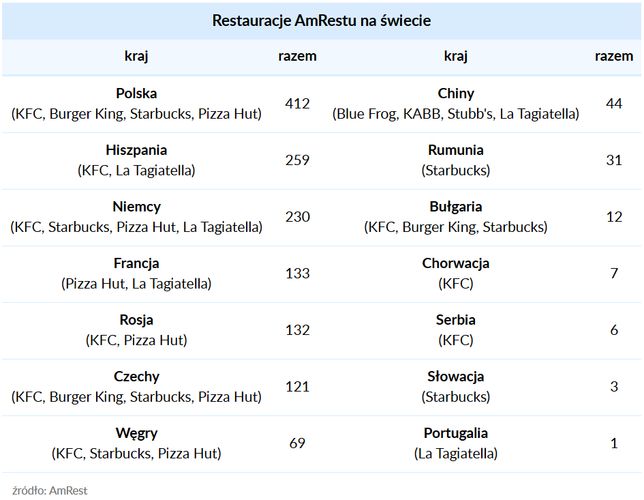Screen dimensions: 644x500
Task: Select the right 'kraj' column header
Action: pos(455,56)
